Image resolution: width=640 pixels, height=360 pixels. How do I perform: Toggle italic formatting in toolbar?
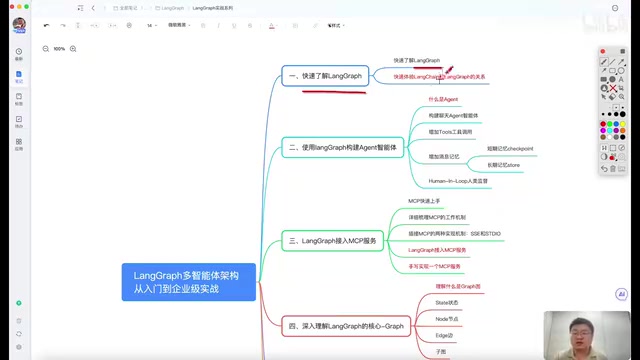pos(218,25)
